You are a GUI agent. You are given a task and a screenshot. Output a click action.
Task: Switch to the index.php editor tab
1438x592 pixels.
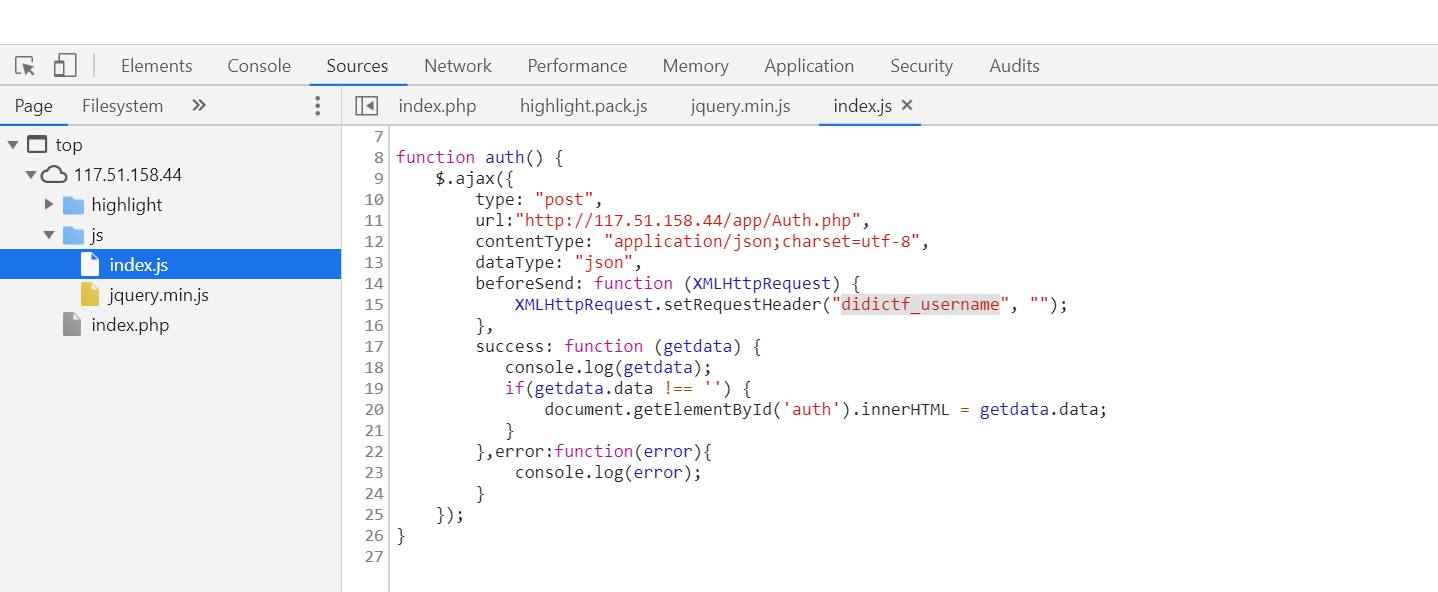pos(437,106)
